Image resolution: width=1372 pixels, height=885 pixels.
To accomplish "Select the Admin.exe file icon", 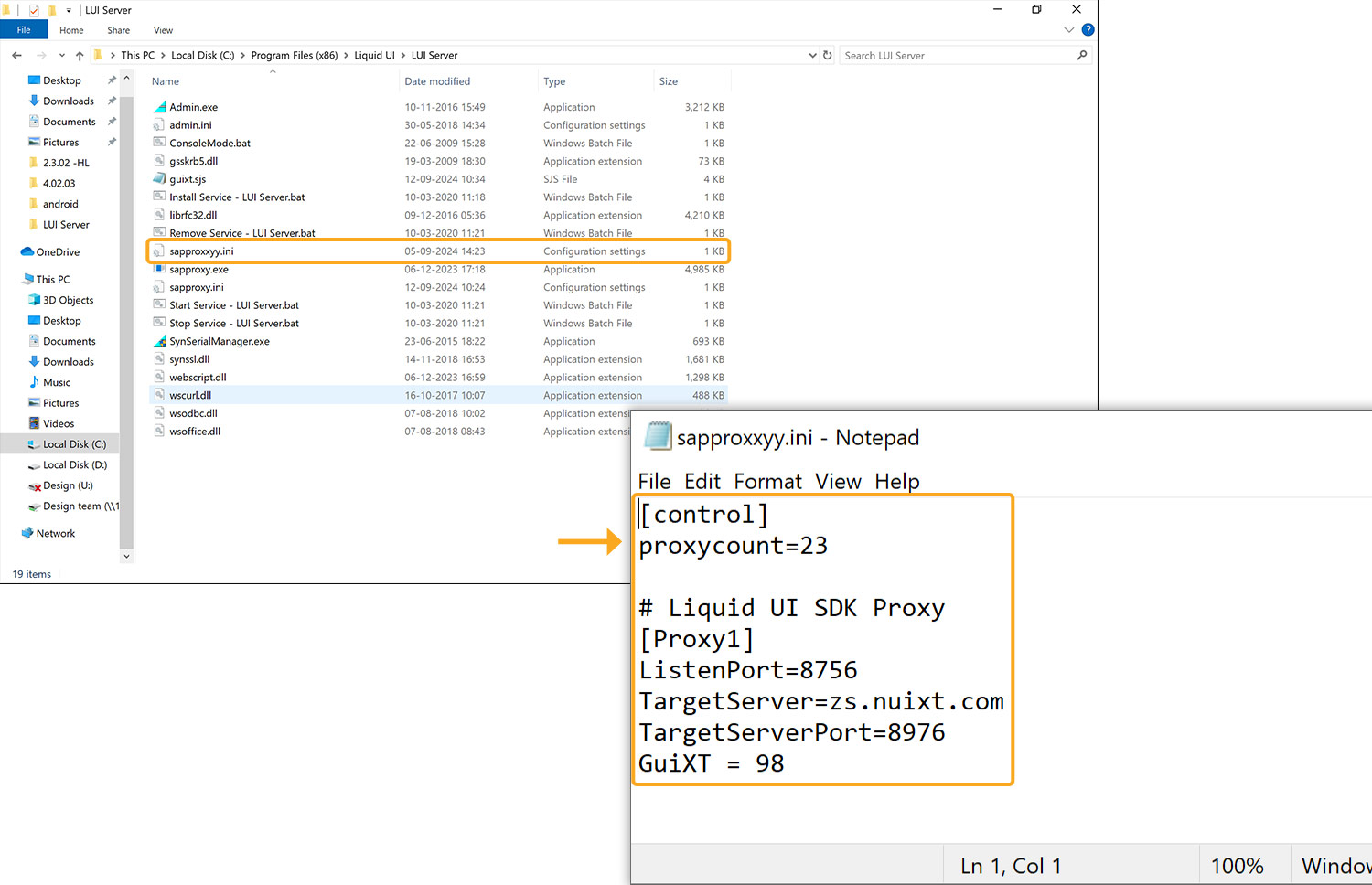I will pos(159,107).
